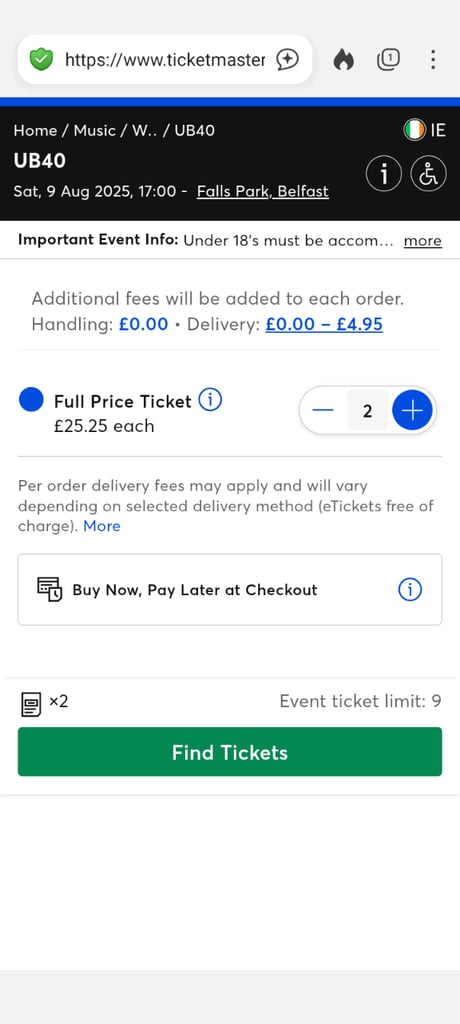This screenshot has height=1024, width=460.
Task: Tap the fire clear-data icon
Action: [x=344, y=60]
